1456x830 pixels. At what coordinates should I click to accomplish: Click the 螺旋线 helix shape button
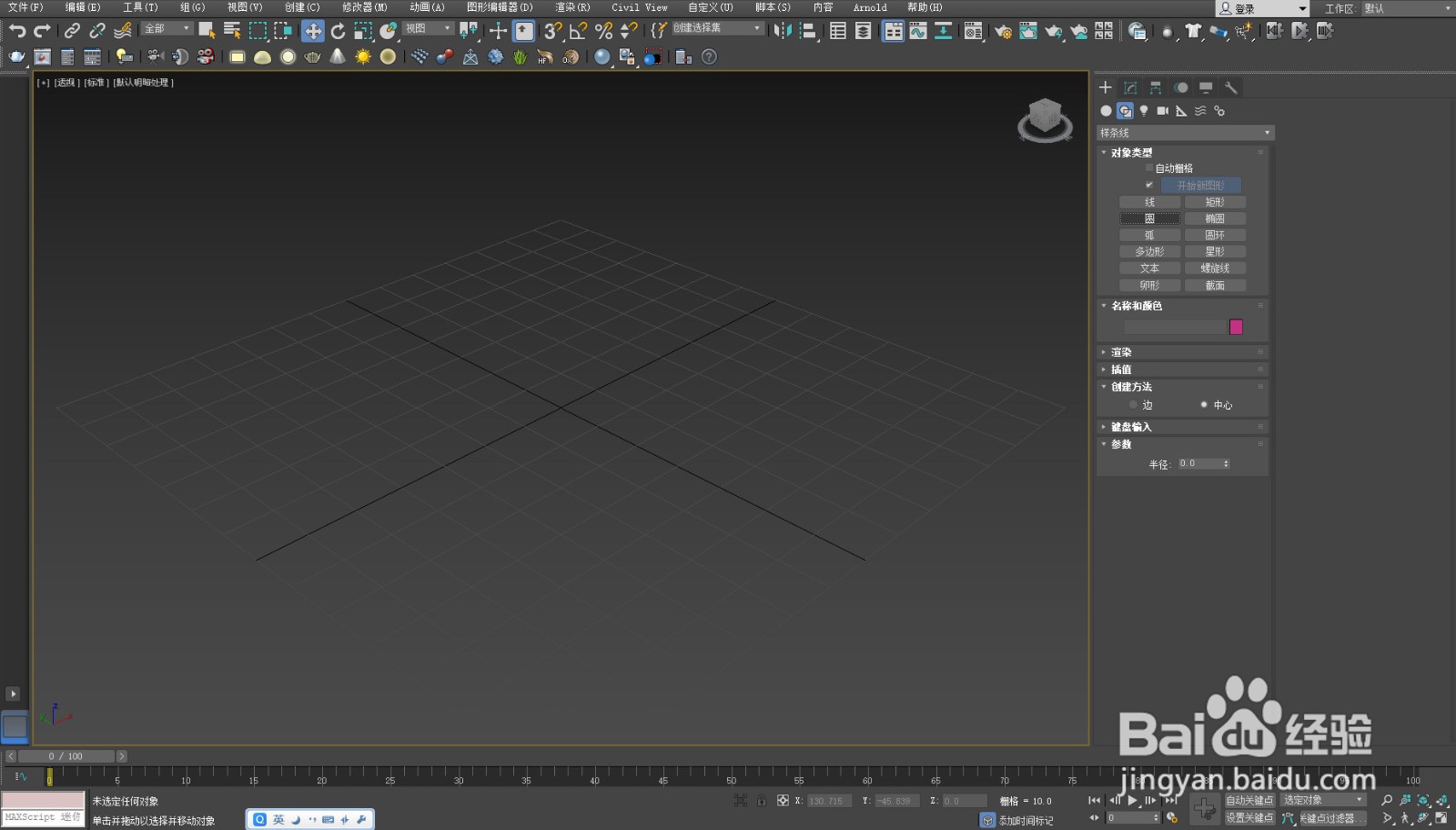1215,268
